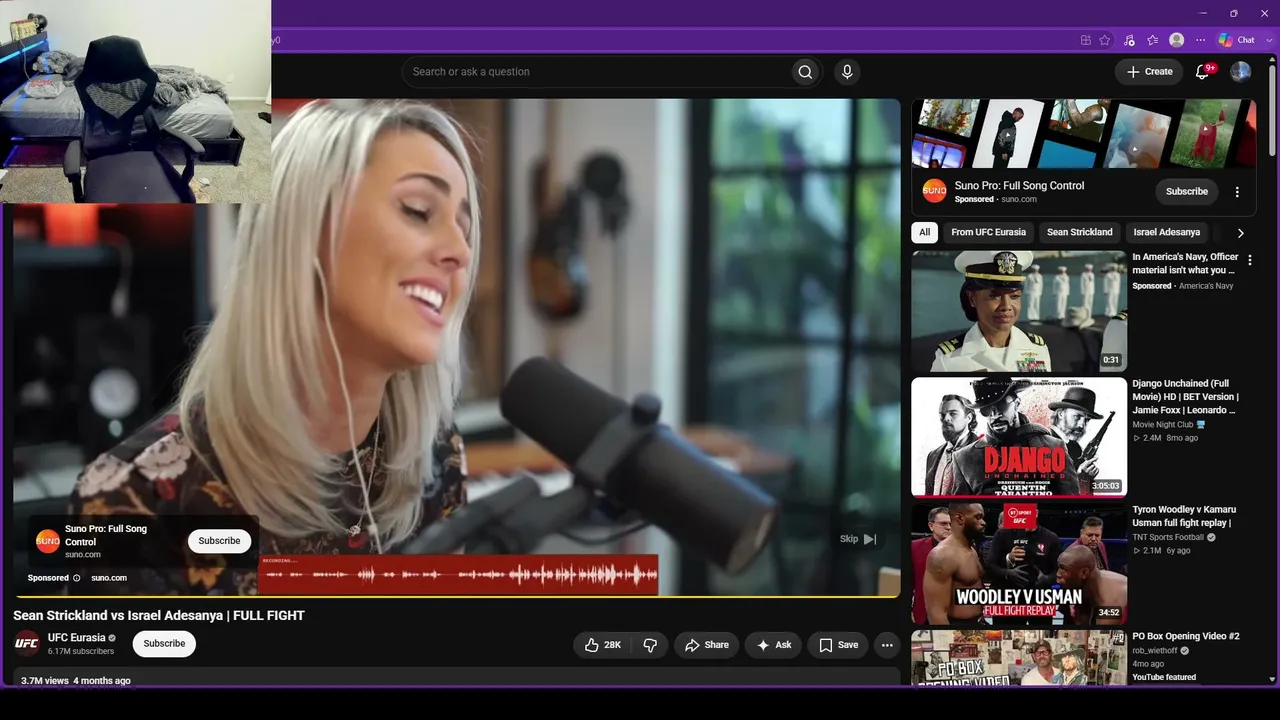Click Subscribe on the Suno Pro sidebar ad
Viewport: 1280px width, 720px height.
pyautogui.click(x=1187, y=192)
